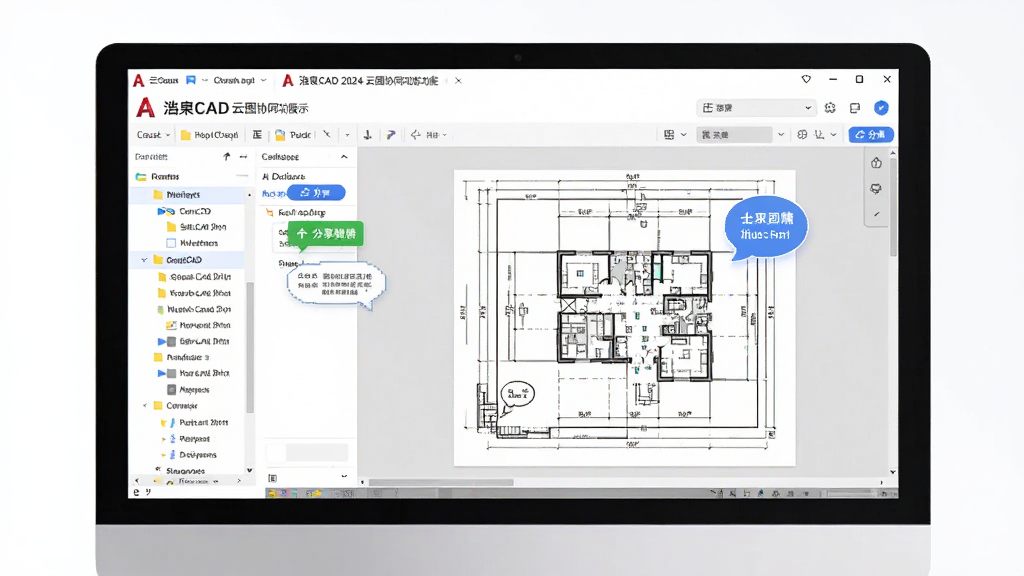Viewport: 1024px width, 576px height.
Task: Click the up arrow in the left panel header
Action: pyautogui.click(x=227, y=157)
